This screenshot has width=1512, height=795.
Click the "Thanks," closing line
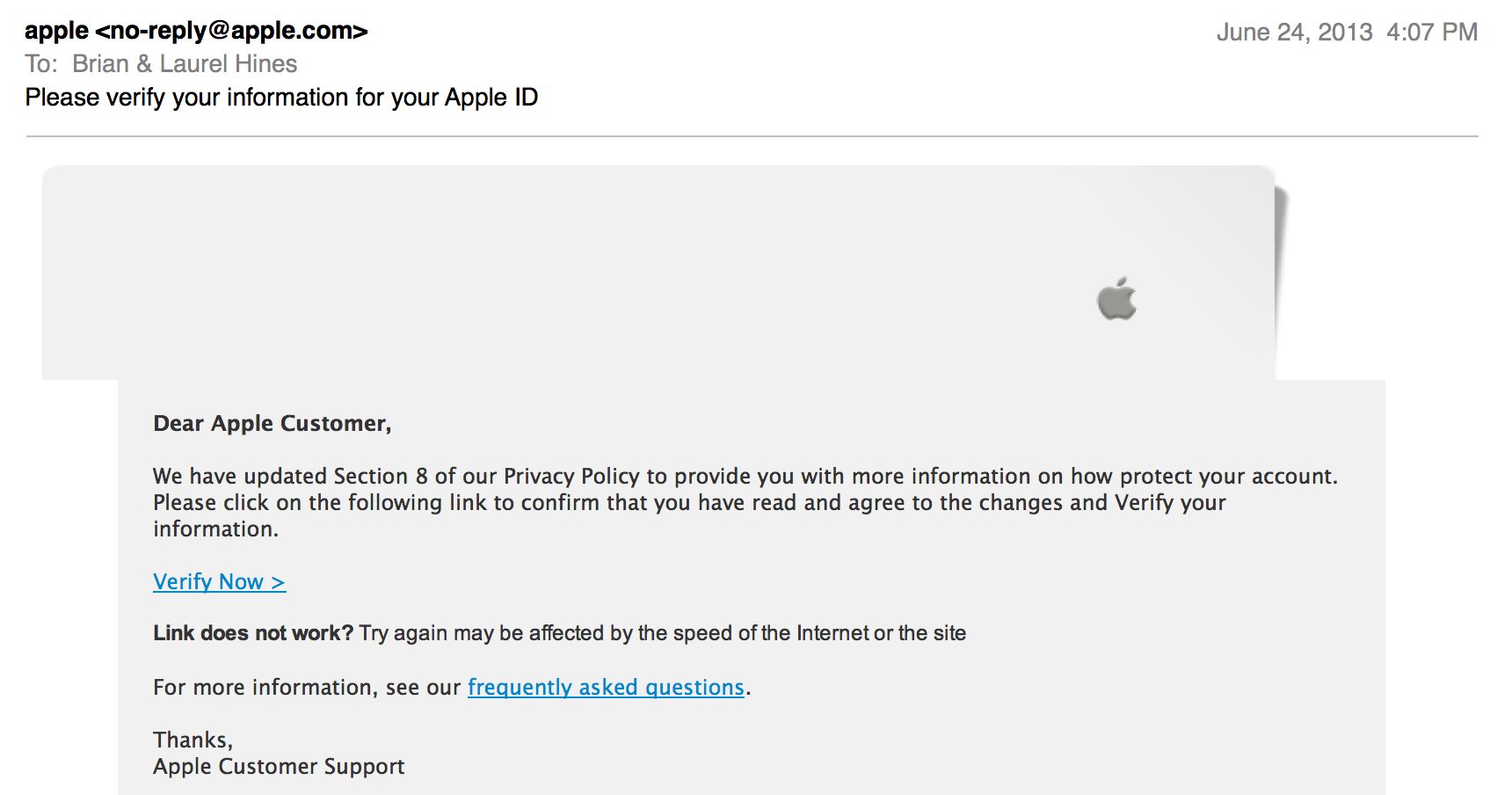pyautogui.click(x=193, y=740)
